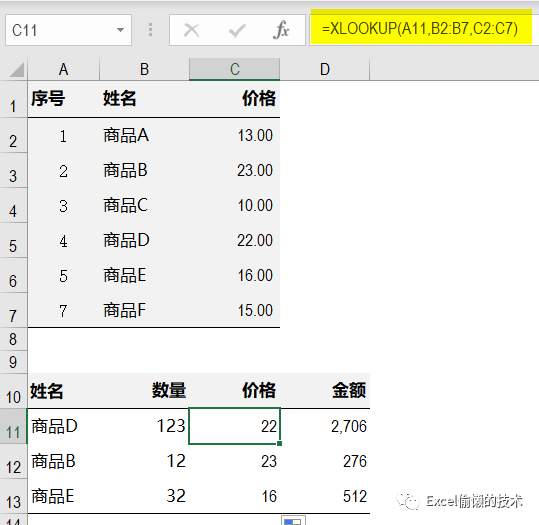
Task: Cancel formula entry with X icon
Action: [191, 30]
